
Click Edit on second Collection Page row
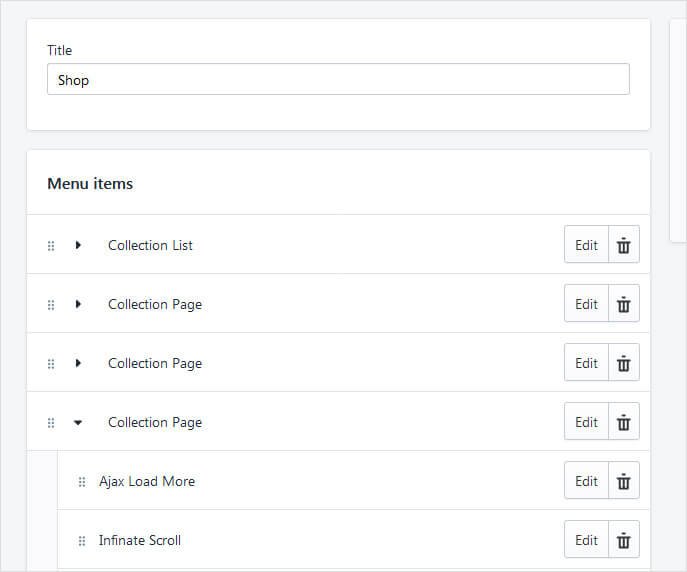[x=586, y=363]
